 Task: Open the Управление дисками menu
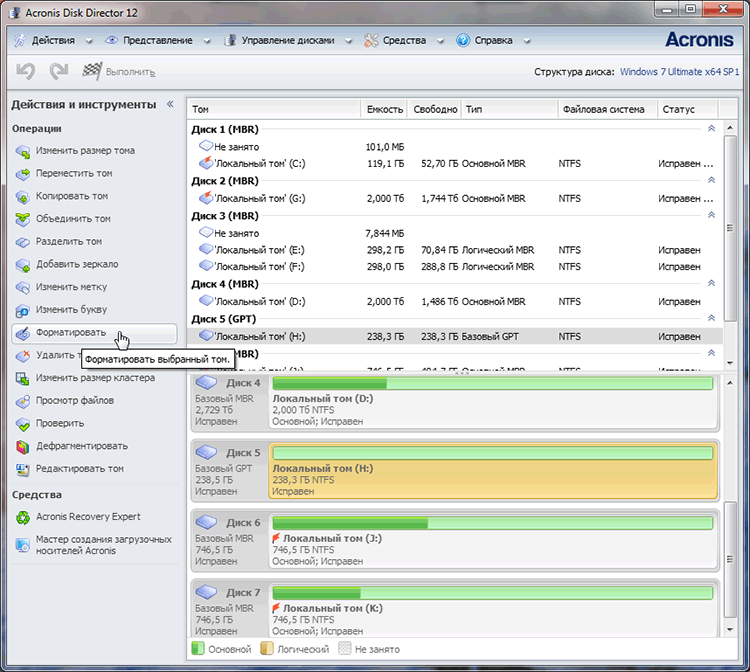pos(287,41)
